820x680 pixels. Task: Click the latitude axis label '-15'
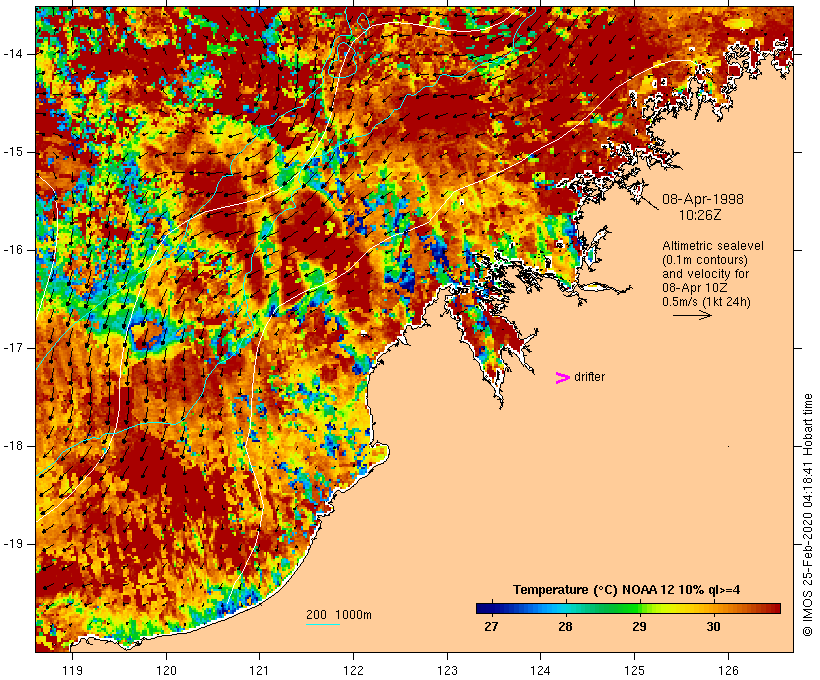(x=13, y=152)
